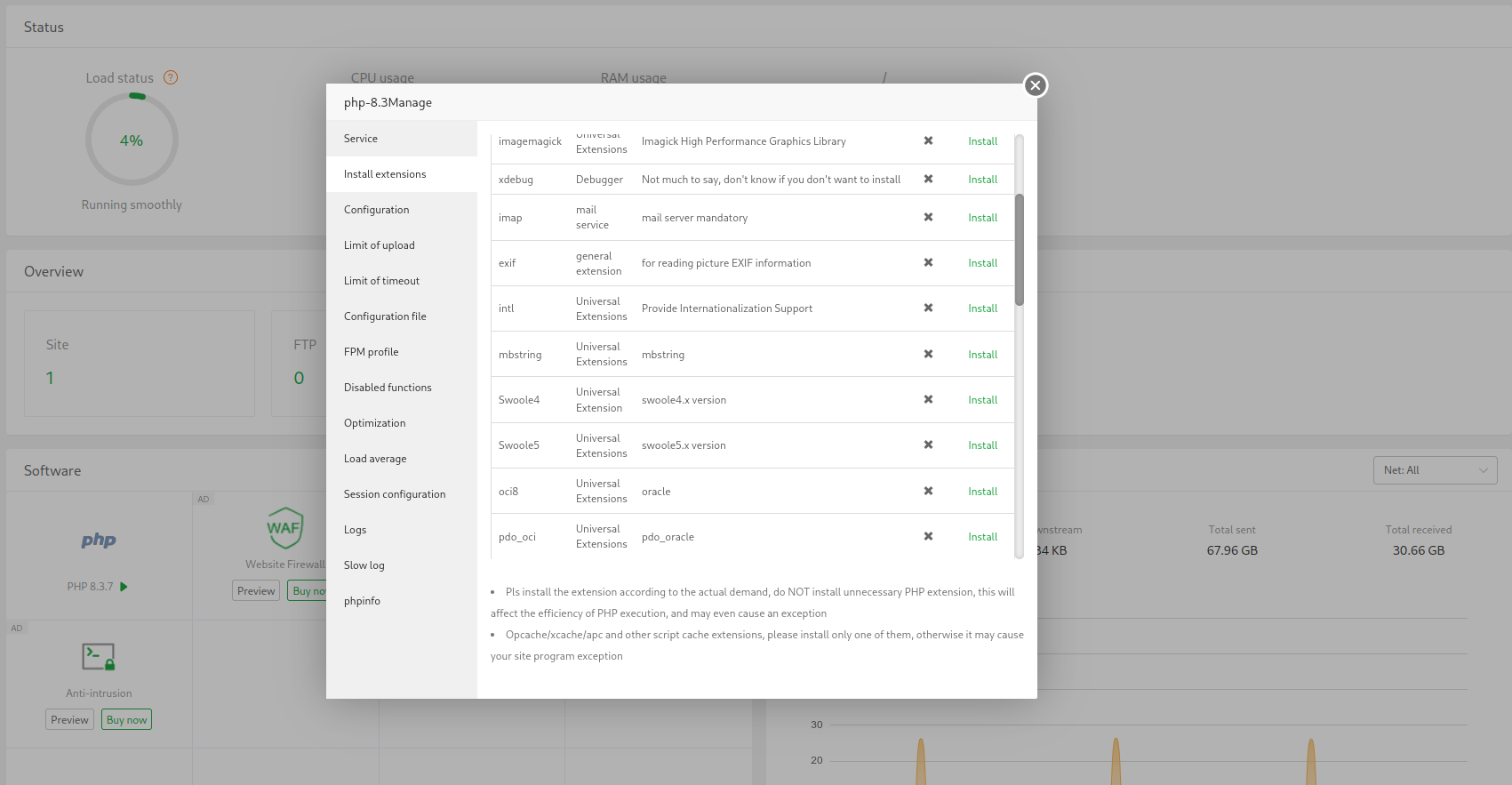Install the intl extension
The height and width of the screenshot is (785, 1512).
982,308
